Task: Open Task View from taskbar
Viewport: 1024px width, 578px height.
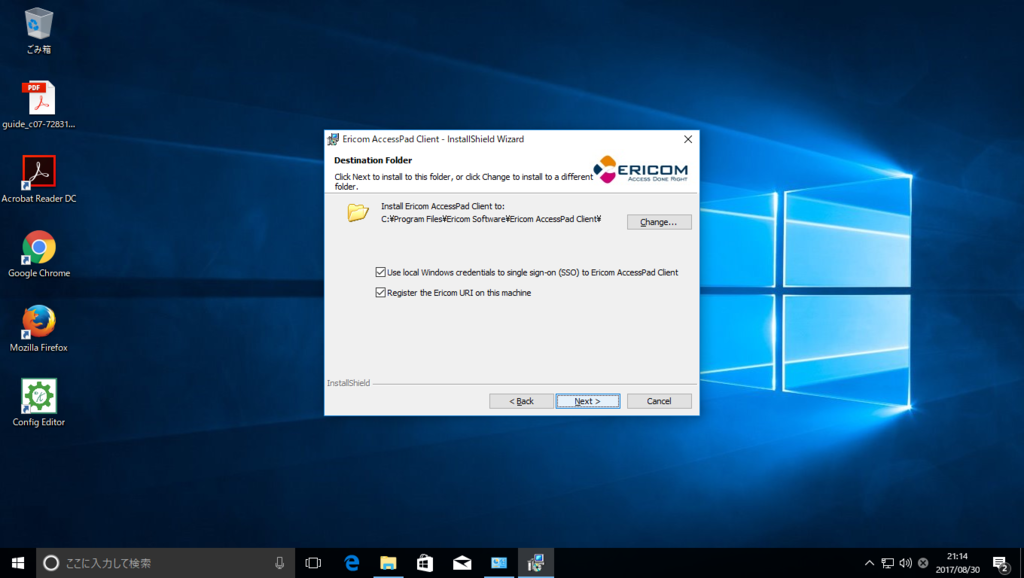Action: pyautogui.click(x=313, y=563)
